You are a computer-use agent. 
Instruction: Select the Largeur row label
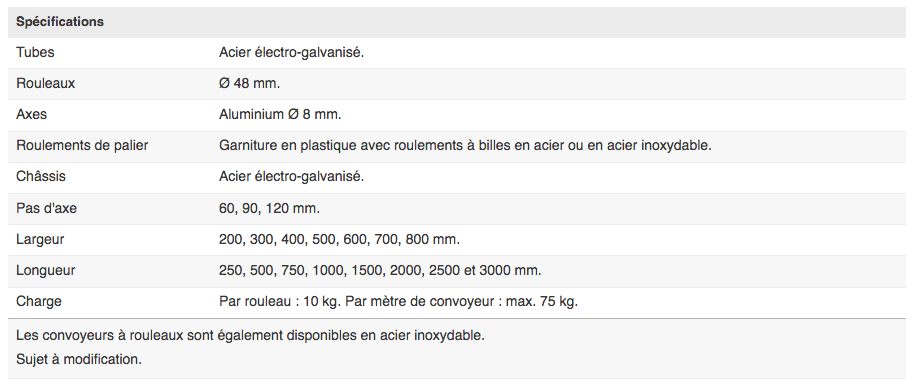[x=40, y=239]
